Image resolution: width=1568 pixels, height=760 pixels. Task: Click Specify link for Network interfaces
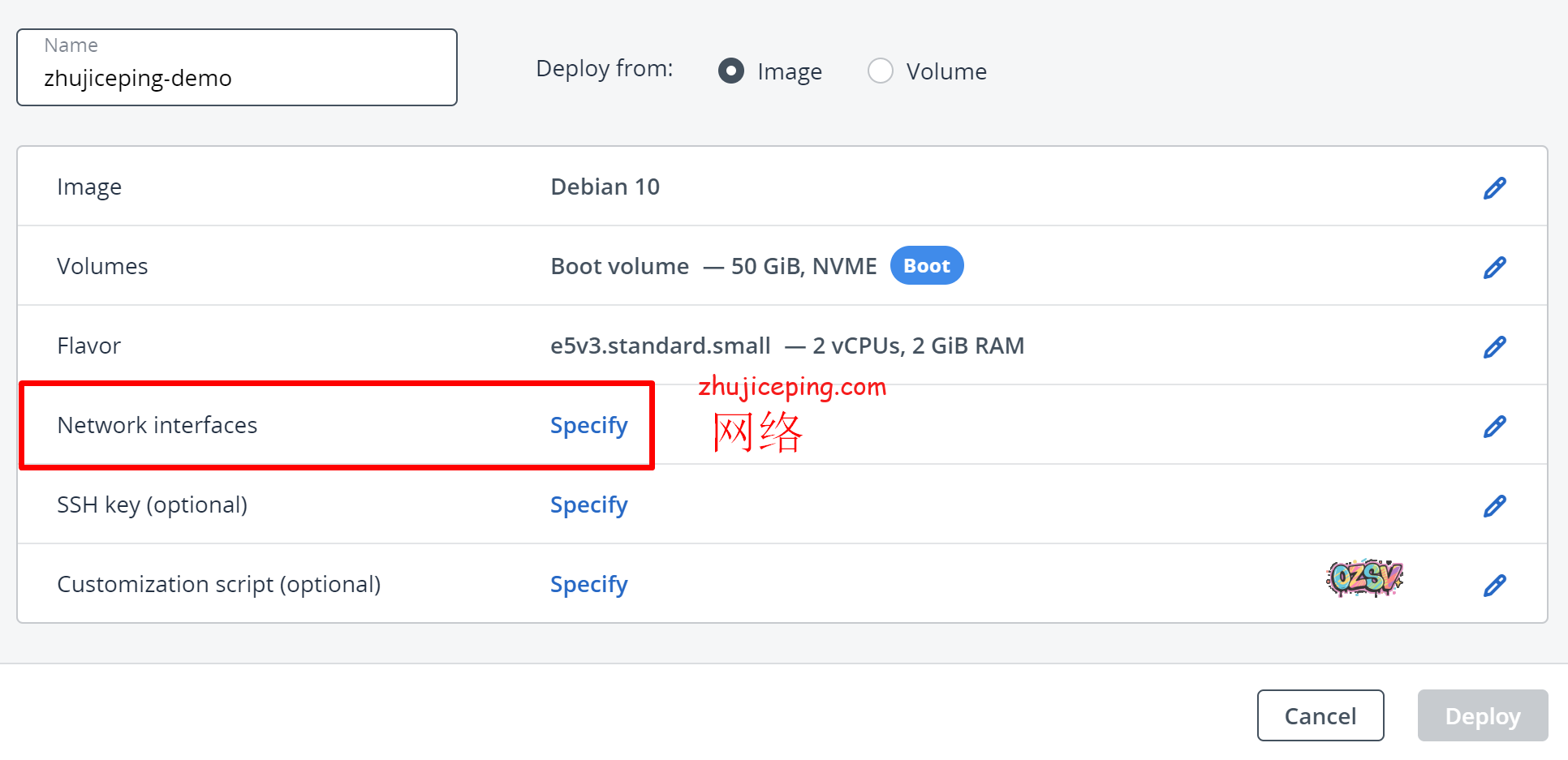(x=588, y=426)
